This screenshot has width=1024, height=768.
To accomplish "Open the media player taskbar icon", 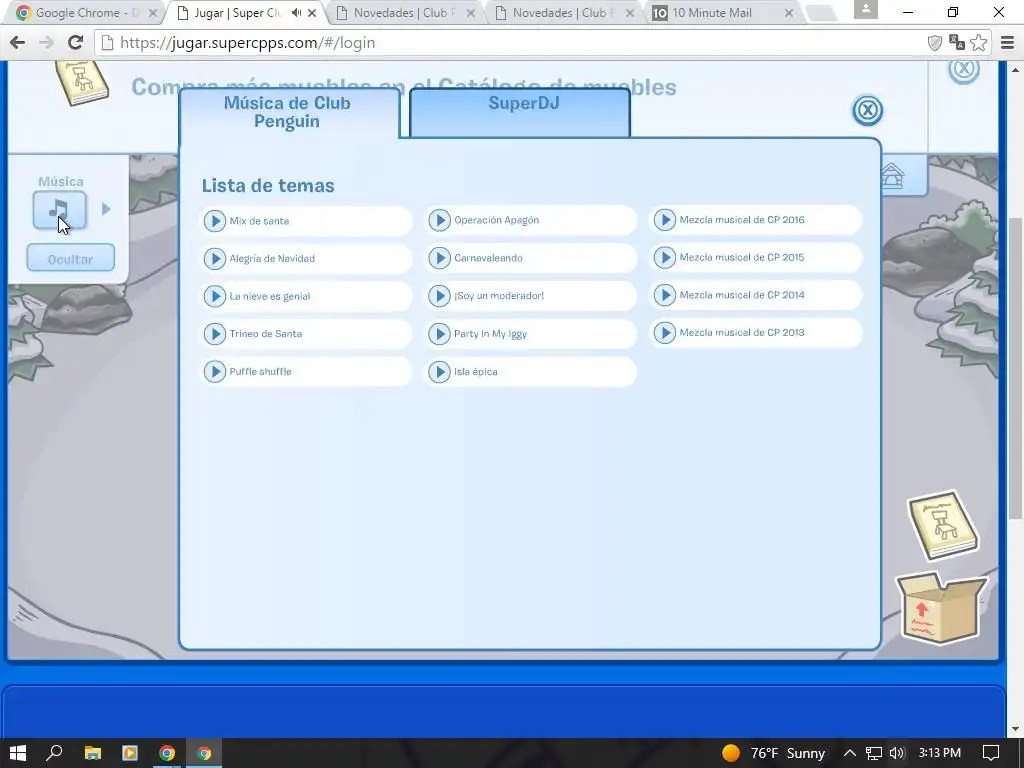I will pos(130,753).
